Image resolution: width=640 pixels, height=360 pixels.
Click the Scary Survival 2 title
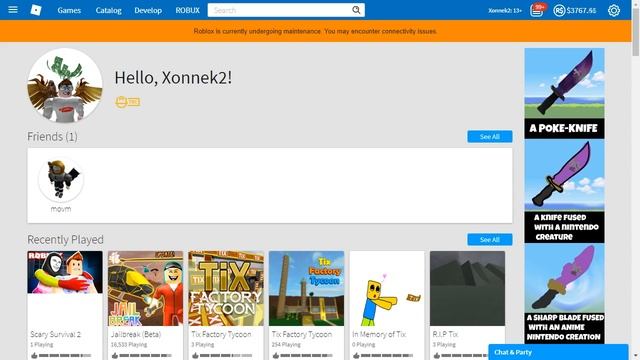pyautogui.click(x=56, y=334)
